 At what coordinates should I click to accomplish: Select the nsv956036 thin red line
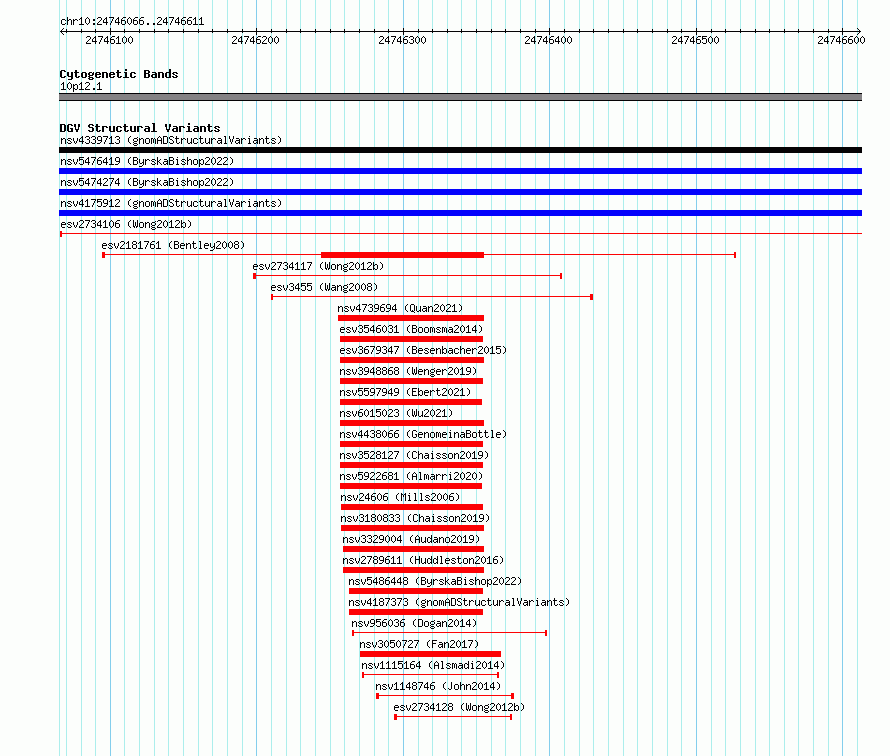(450, 633)
